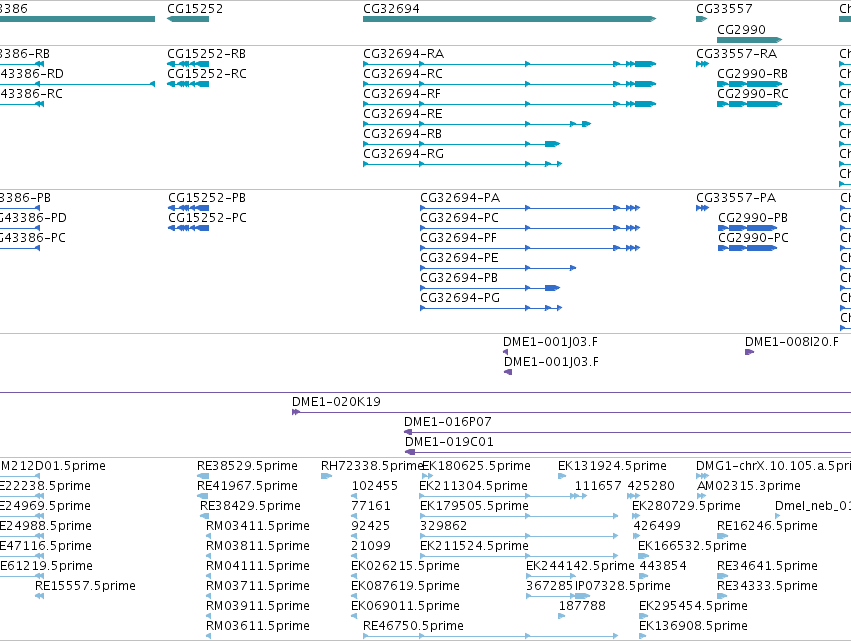Select EST EK026215.5prime
The height and width of the screenshot is (641, 851).
[x=405, y=567]
